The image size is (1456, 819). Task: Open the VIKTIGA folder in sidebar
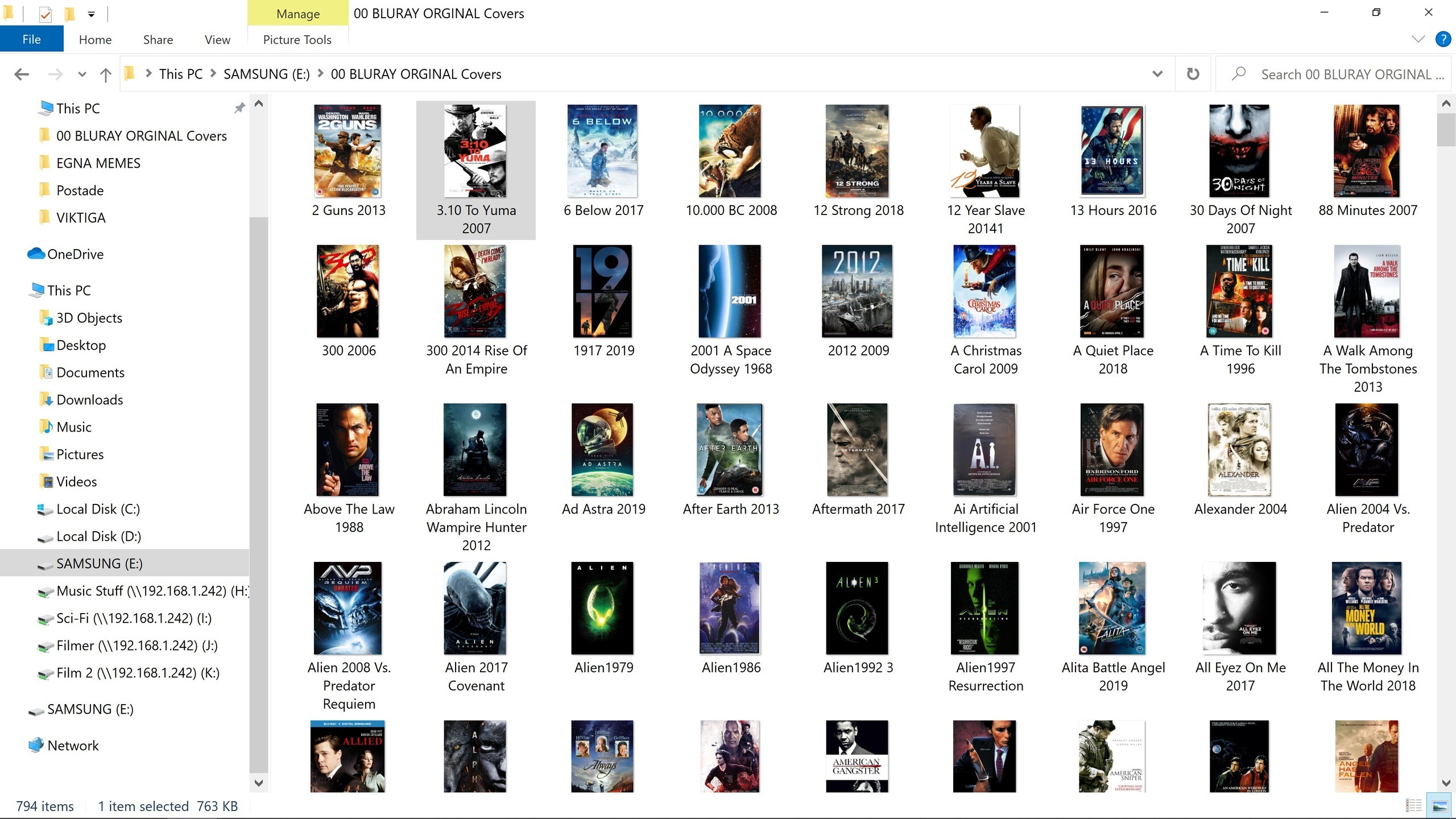[x=81, y=217]
